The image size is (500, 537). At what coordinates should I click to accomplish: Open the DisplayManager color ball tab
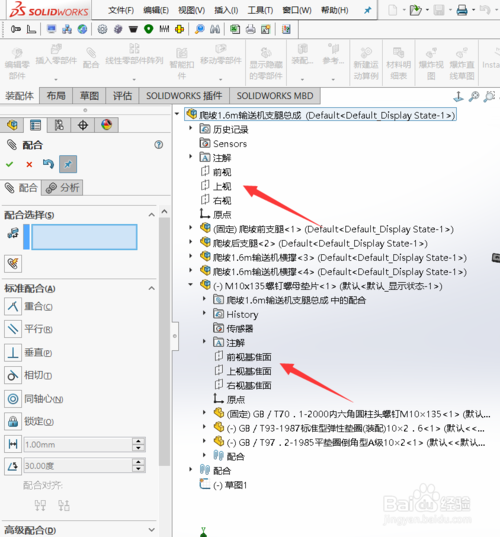point(107,125)
